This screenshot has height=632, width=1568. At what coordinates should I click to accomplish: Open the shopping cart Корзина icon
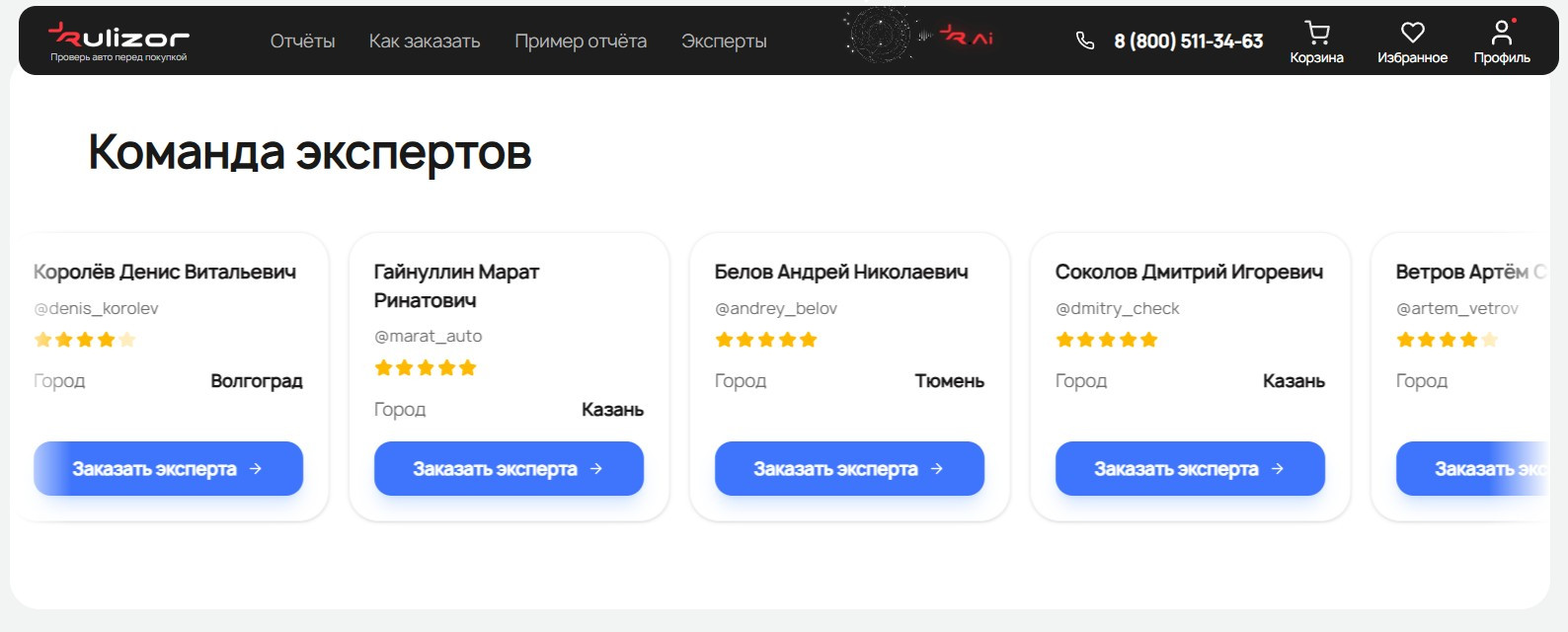1316,42
